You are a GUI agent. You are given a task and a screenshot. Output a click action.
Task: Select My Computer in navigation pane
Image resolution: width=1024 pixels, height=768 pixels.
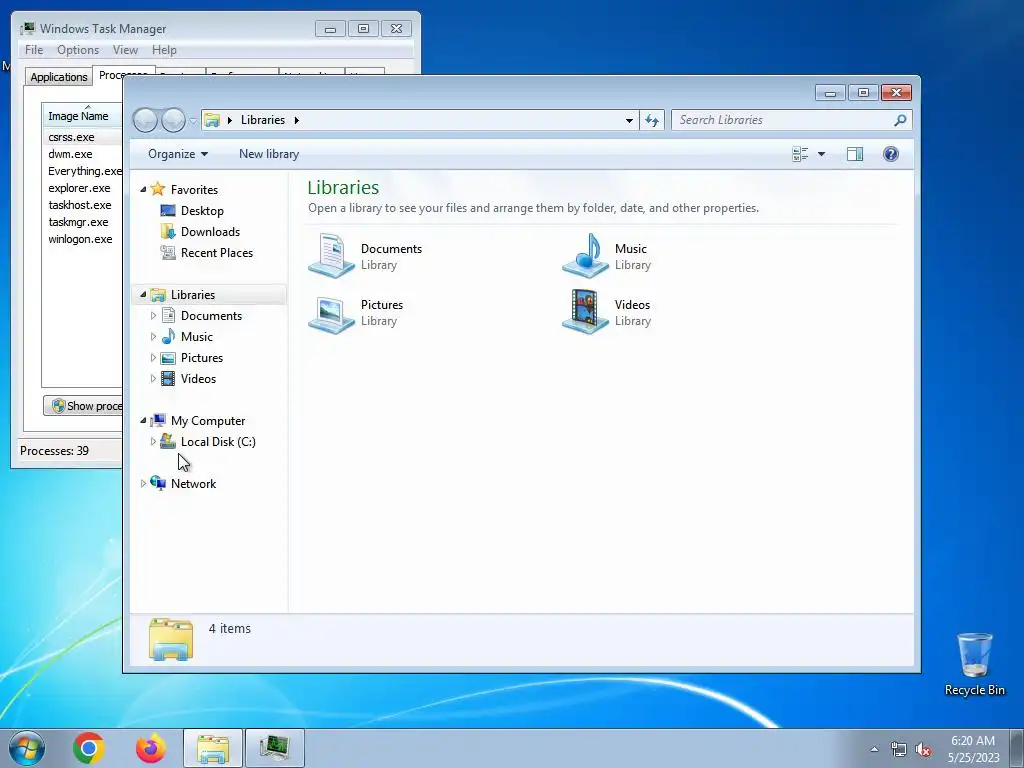click(x=208, y=421)
